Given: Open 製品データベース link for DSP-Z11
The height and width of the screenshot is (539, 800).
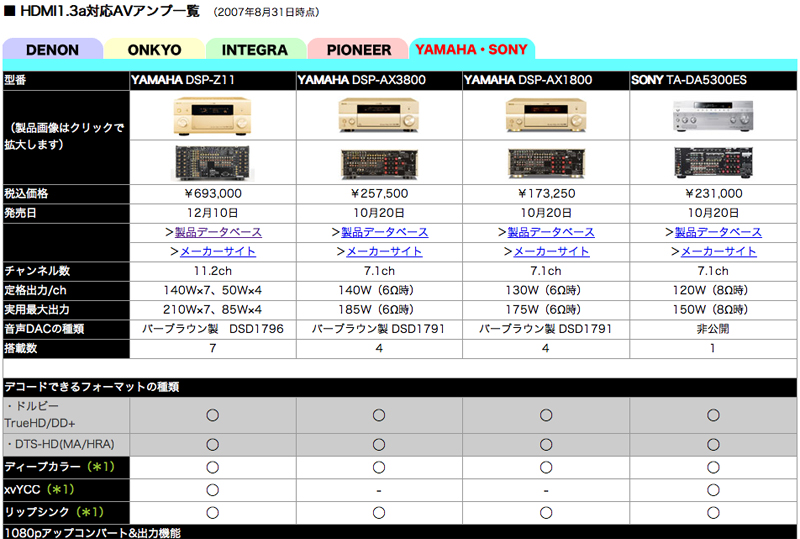Looking at the screenshot, I should pyautogui.click(x=218, y=232).
